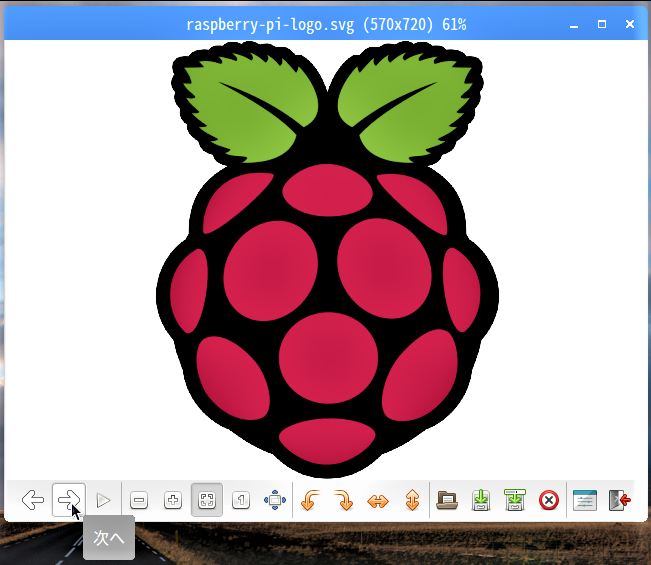
Task: Click the next image arrow button
Action: (69, 499)
